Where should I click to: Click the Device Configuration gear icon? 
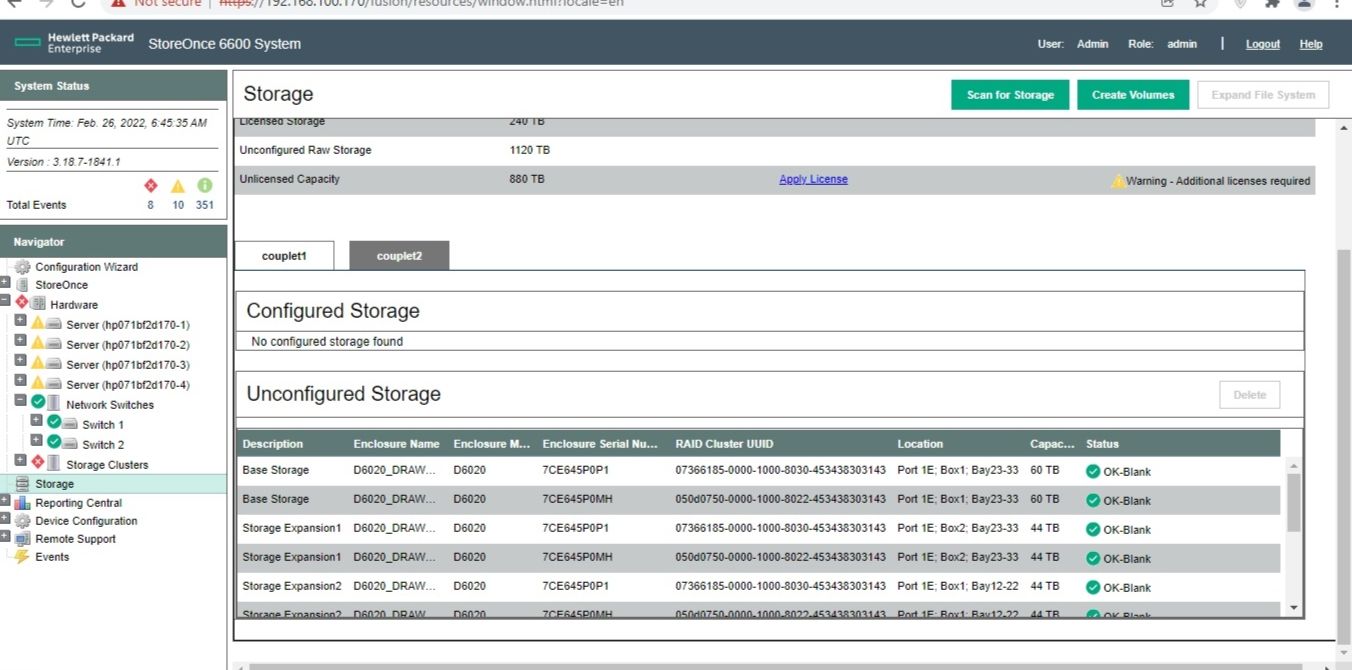point(22,521)
